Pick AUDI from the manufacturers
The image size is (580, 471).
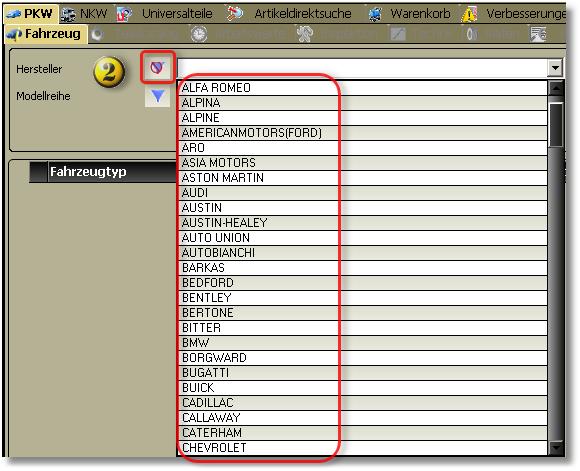362,193
